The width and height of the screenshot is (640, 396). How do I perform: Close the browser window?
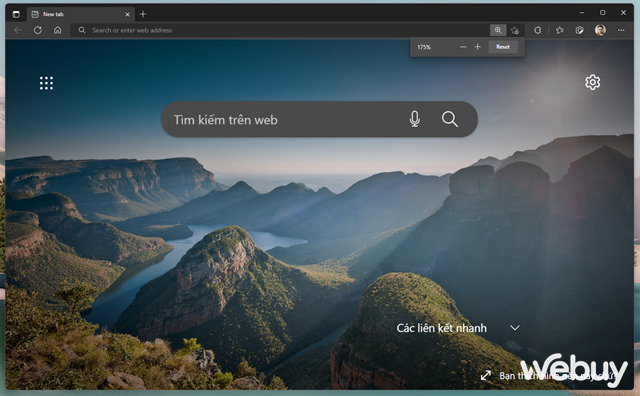623,13
